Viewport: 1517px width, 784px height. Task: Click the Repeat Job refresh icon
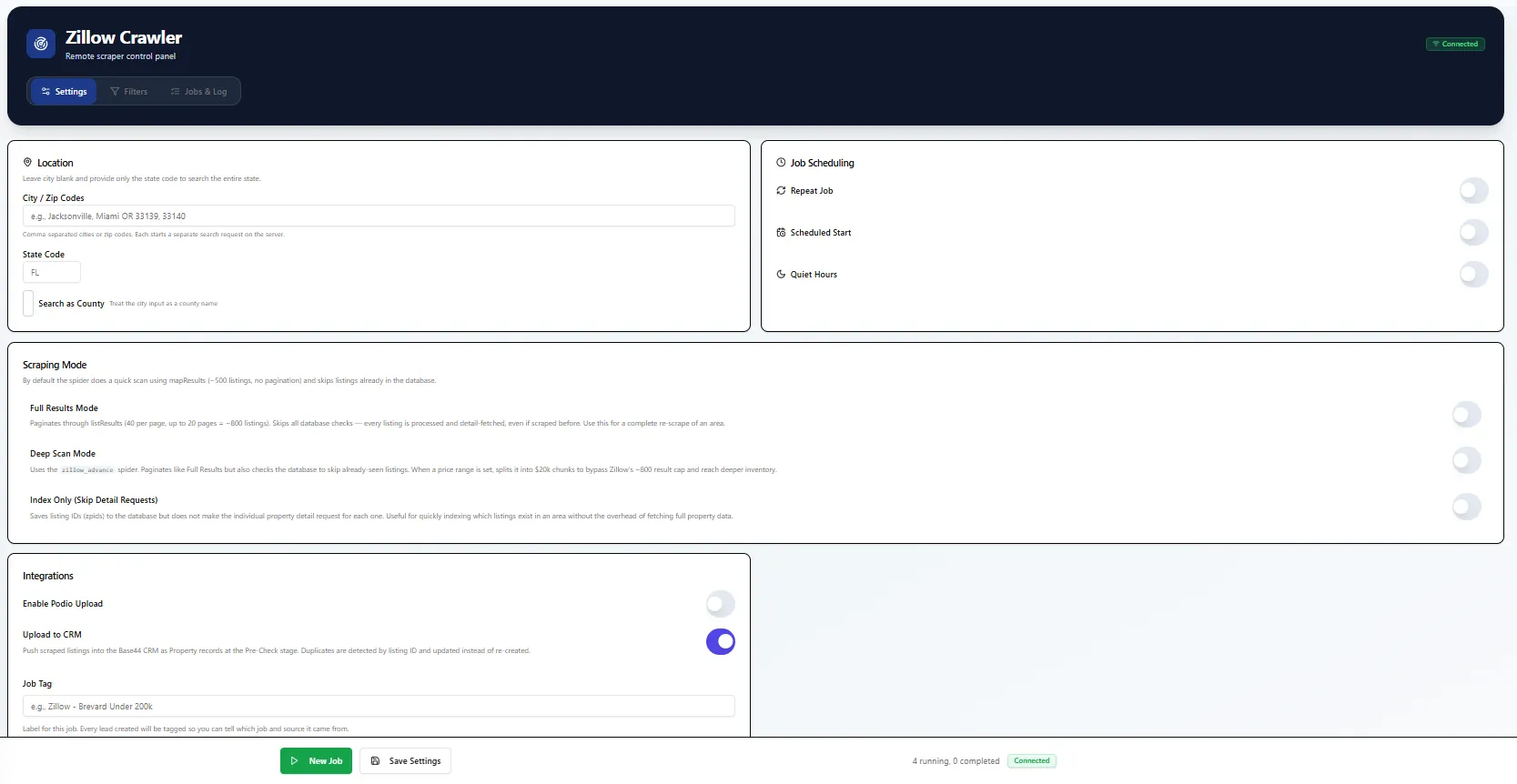[781, 191]
